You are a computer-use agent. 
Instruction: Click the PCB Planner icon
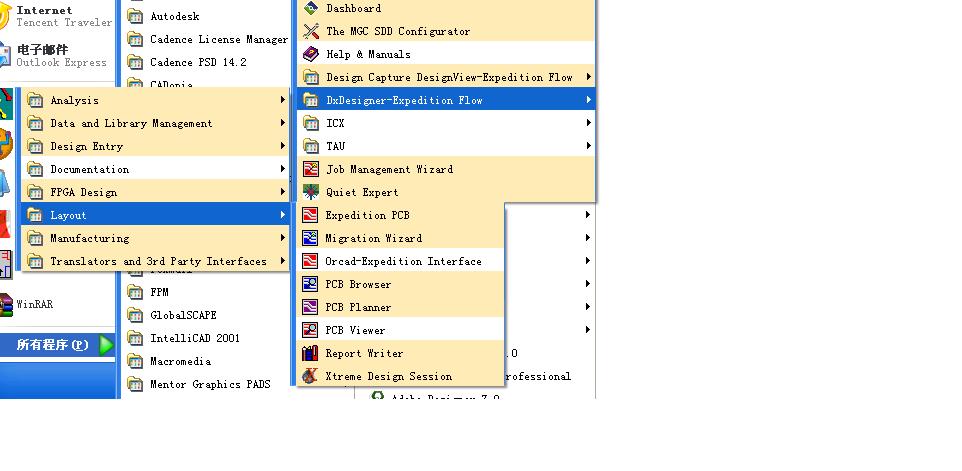point(310,307)
